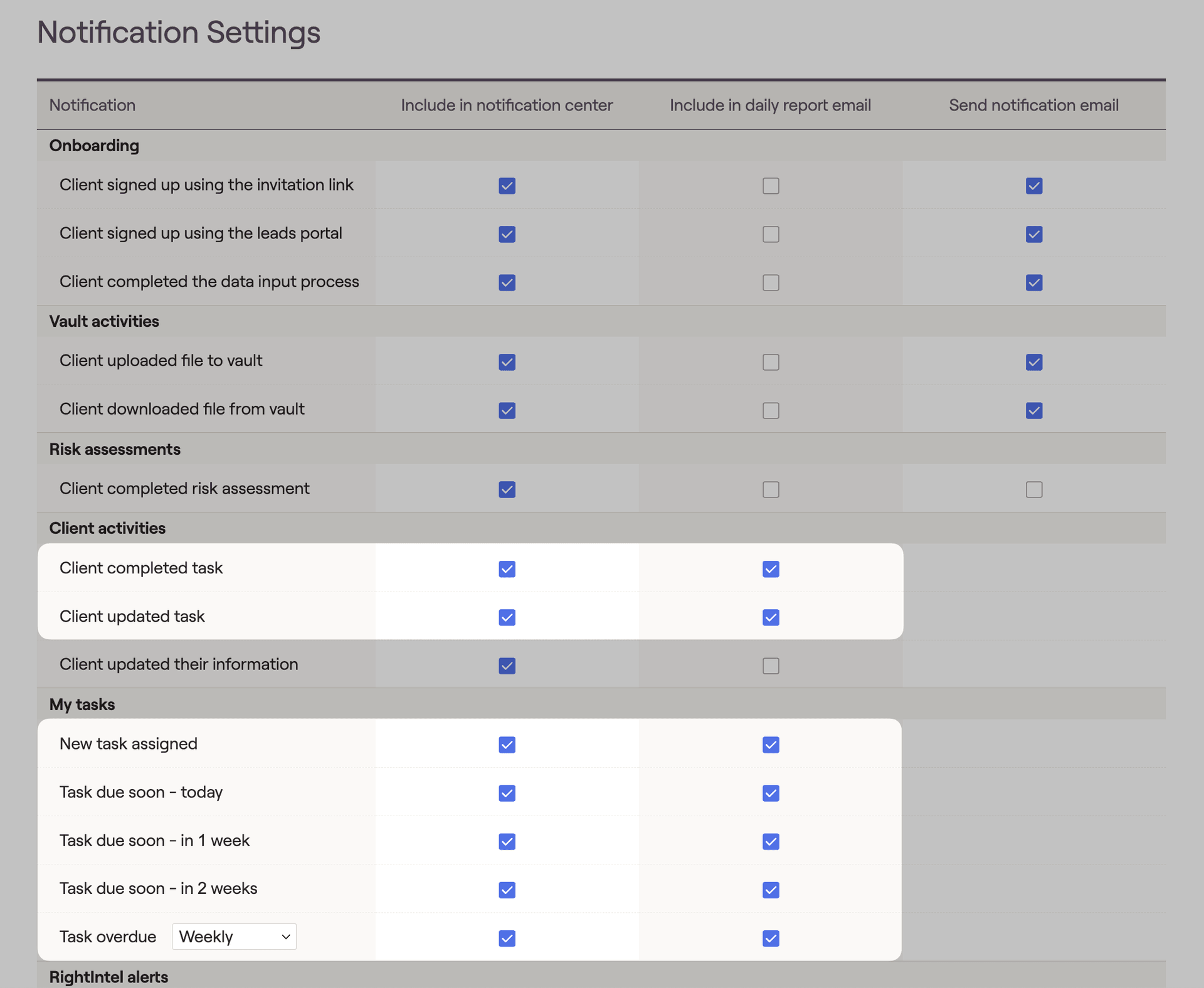This screenshot has height=988, width=1204.
Task: Enable daily report for leads portal signup
Action: (771, 234)
